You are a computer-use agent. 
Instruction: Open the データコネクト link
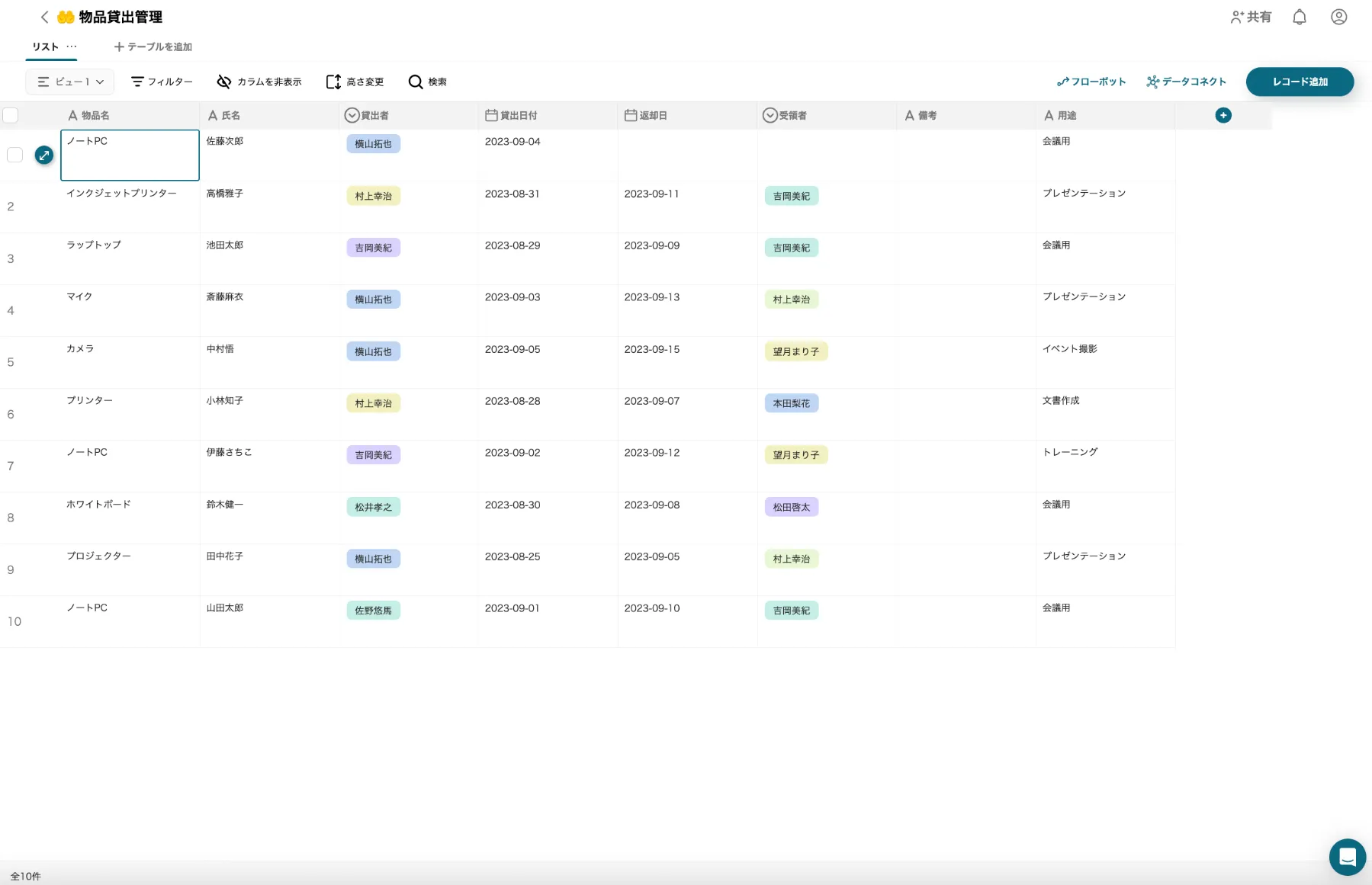(1186, 82)
